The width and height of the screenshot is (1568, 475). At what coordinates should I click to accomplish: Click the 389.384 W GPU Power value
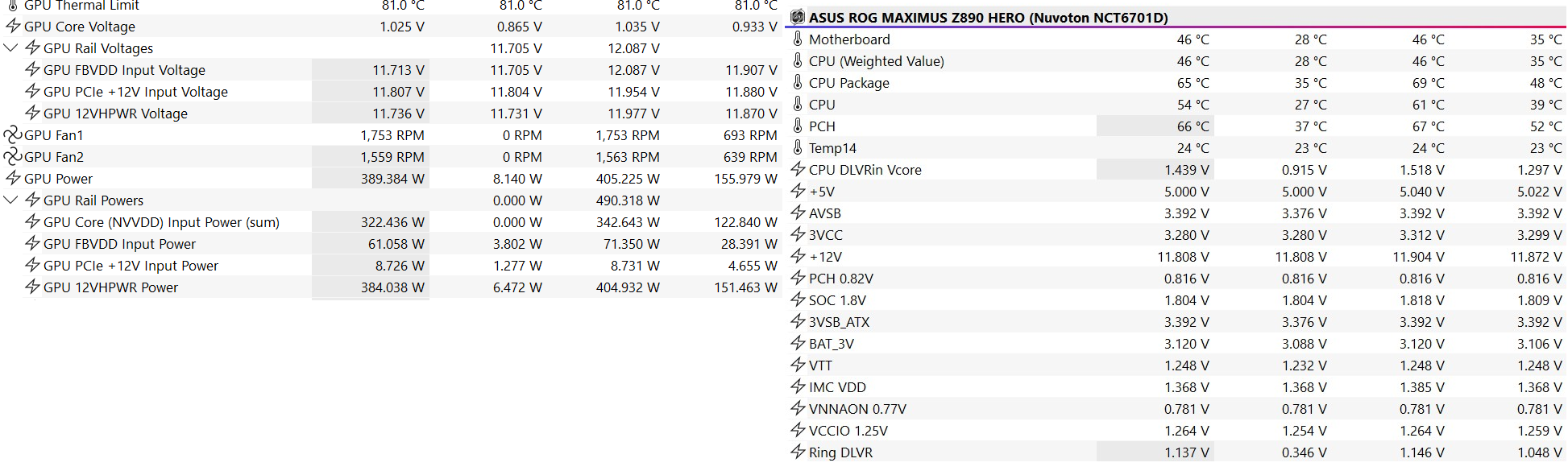click(x=392, y=179)
